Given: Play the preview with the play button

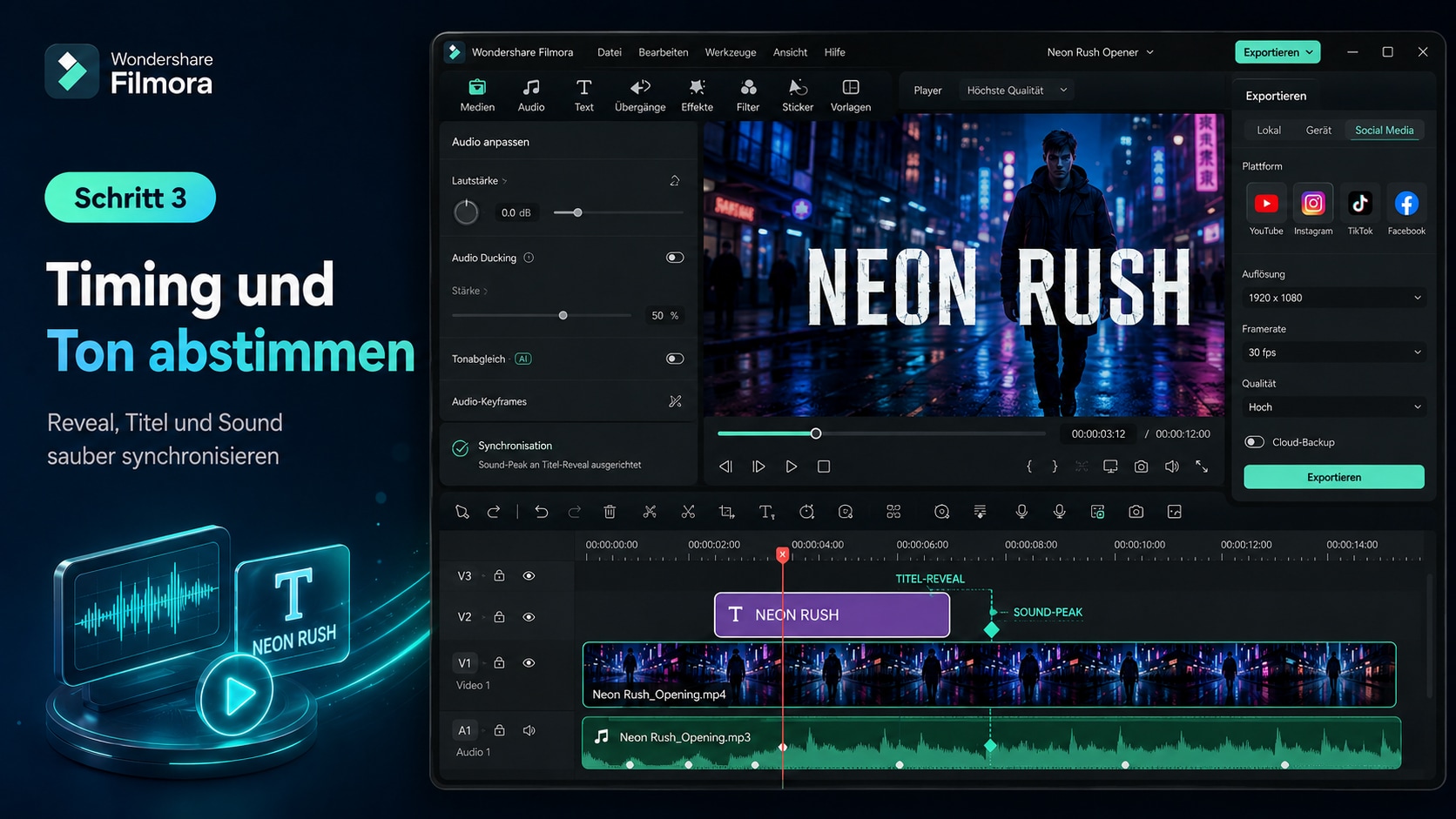Looking at the screenshot, I should coord(791,467).
